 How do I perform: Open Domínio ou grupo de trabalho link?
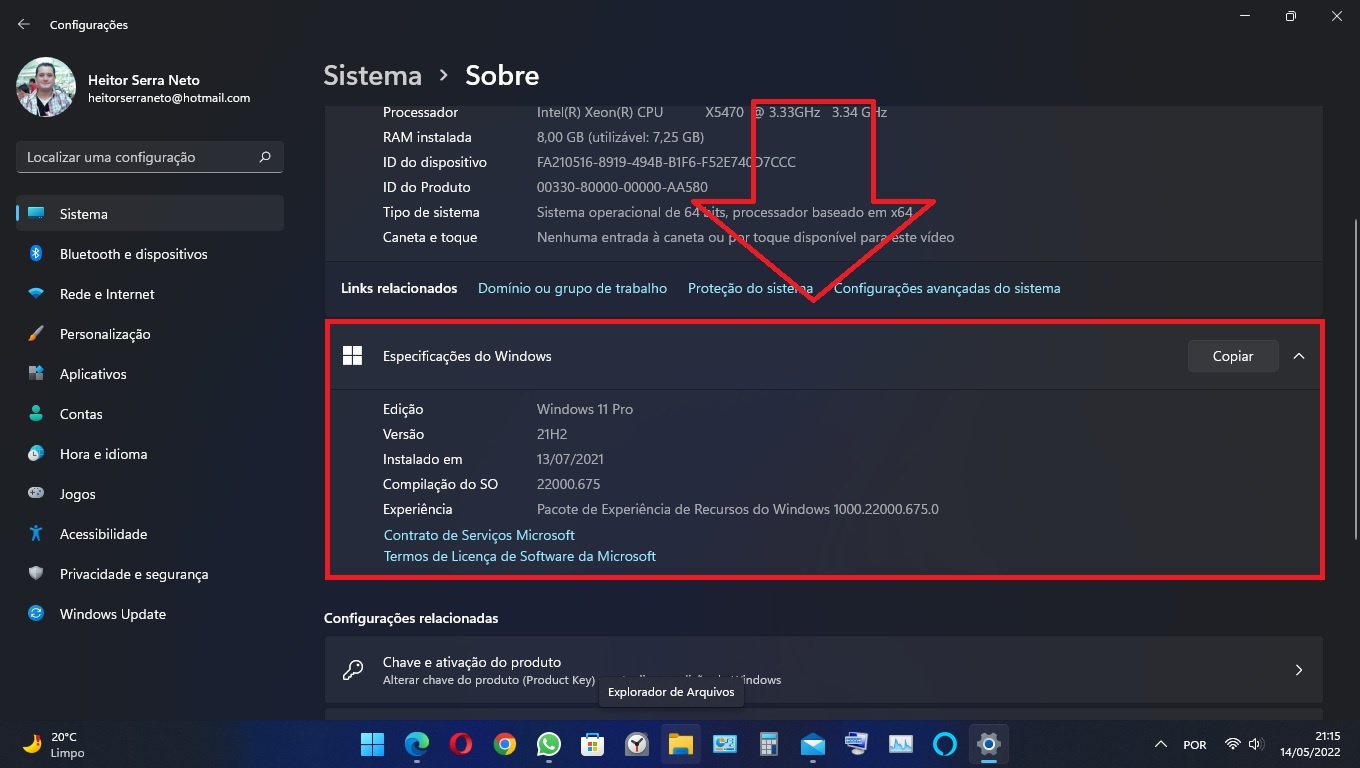(x=572, y=288)
